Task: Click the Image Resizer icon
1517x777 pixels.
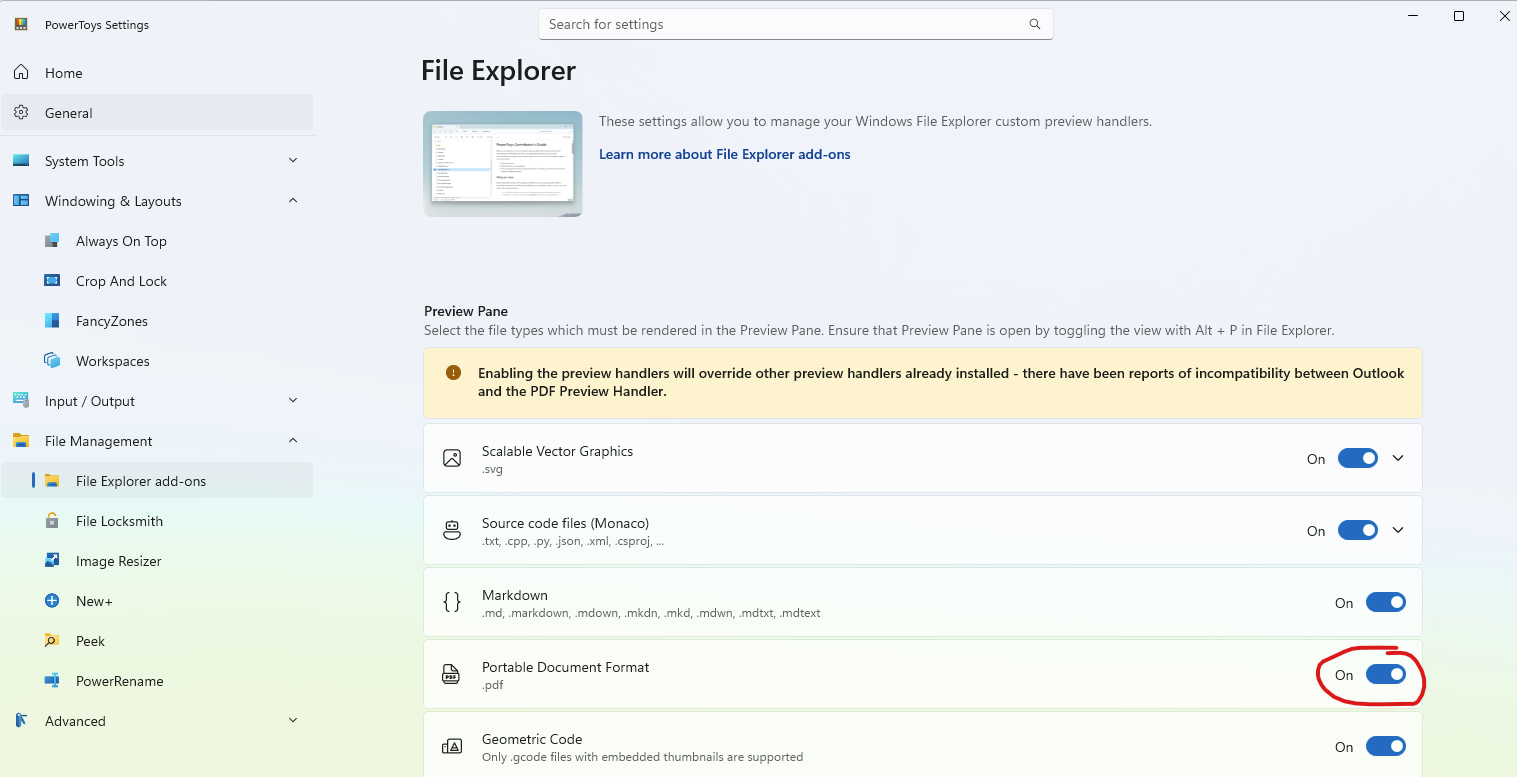Action: 52,561
